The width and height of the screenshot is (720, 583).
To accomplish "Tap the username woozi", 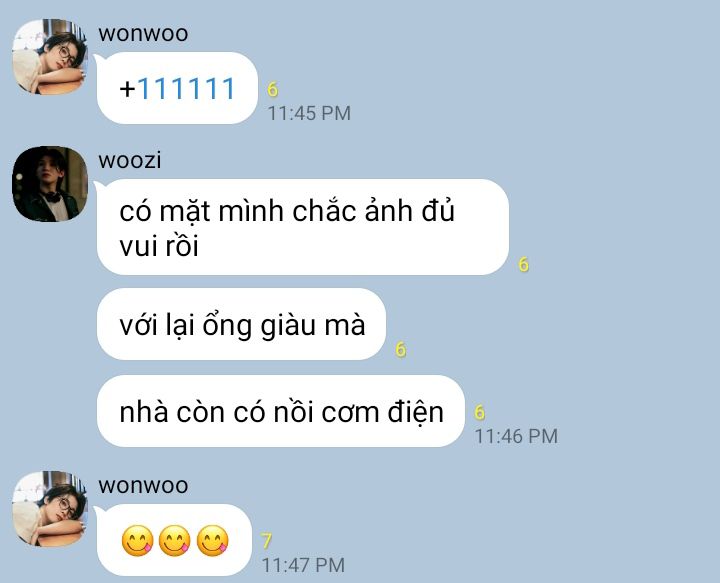I will click(x=130, y=160).
